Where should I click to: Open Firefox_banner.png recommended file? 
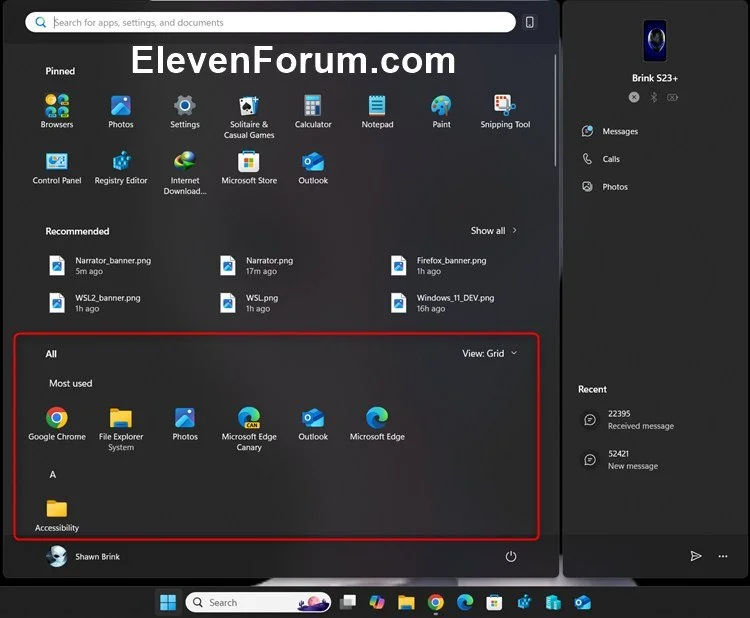(x=438, y=265)
